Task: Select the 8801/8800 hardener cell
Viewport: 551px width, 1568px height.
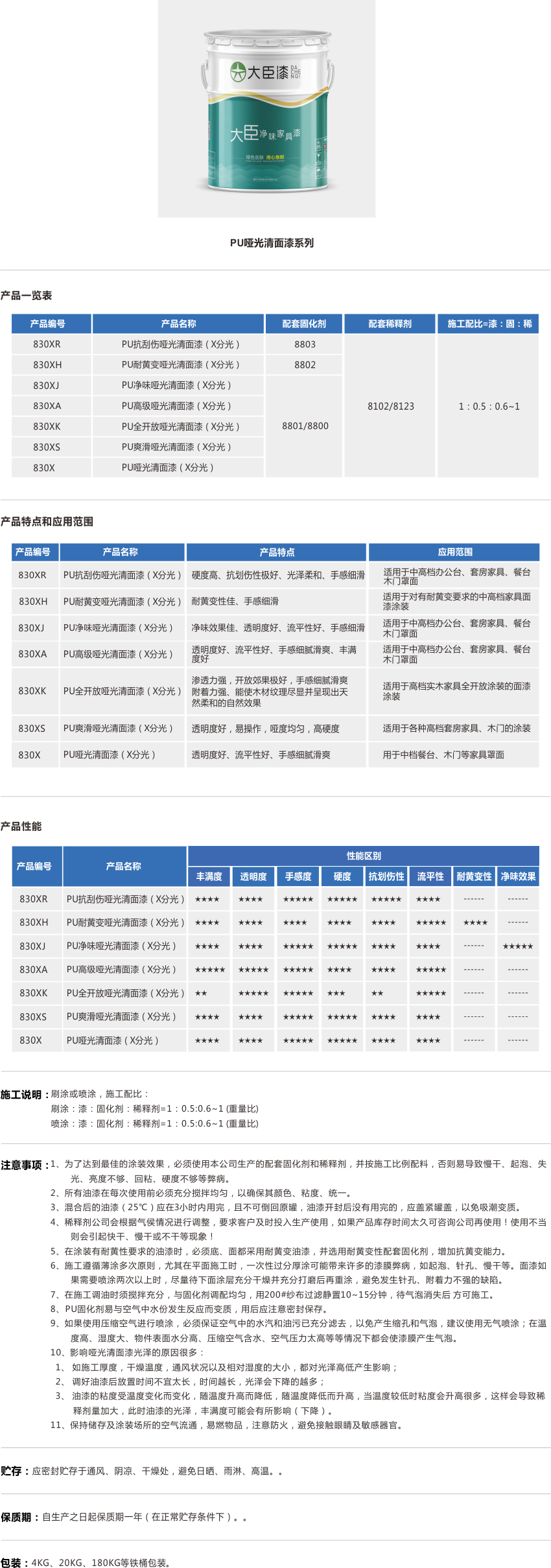Action: point(305,426)
